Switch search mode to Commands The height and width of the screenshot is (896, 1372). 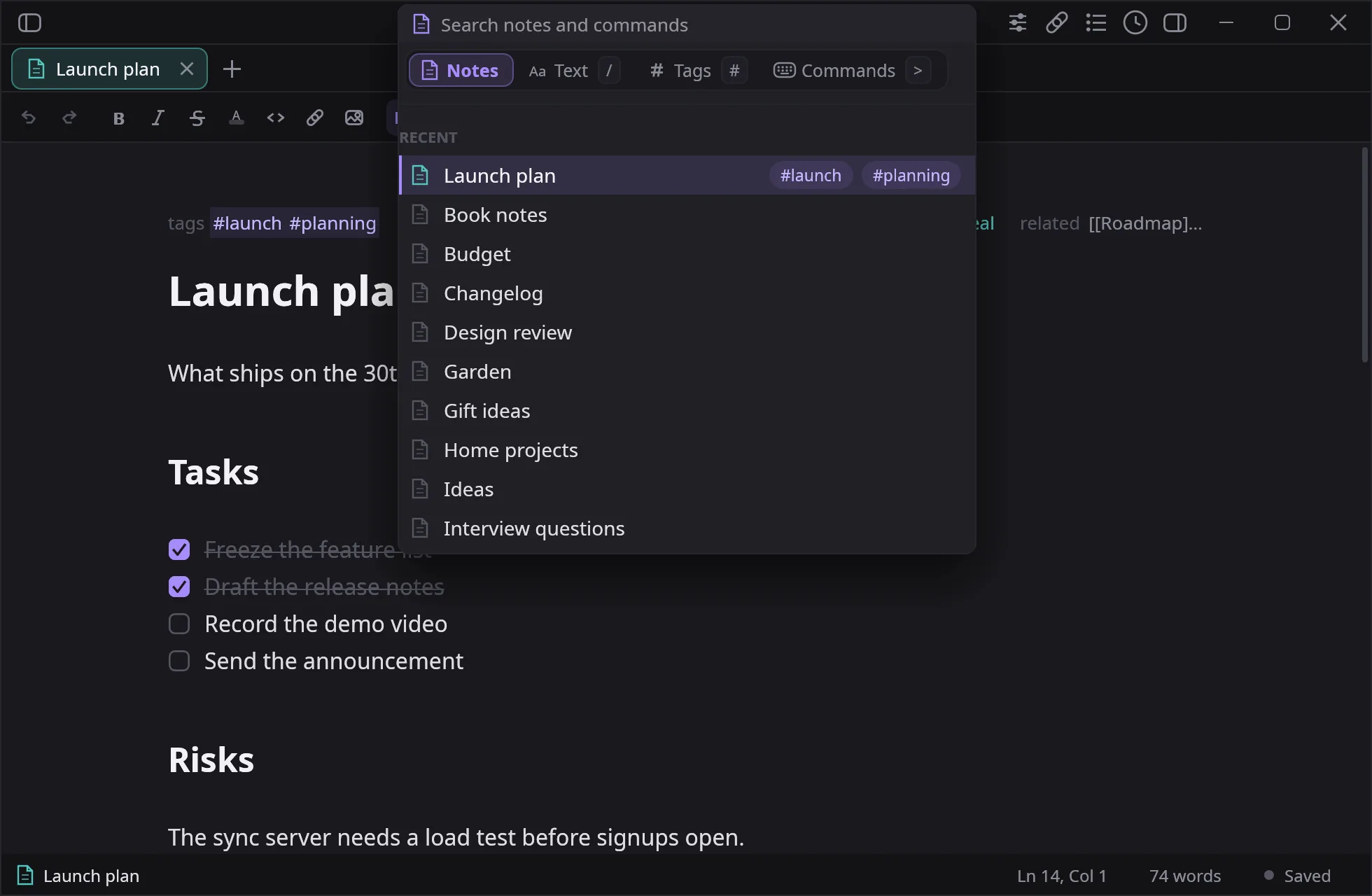pyautogui.click(x=851, y=71)
